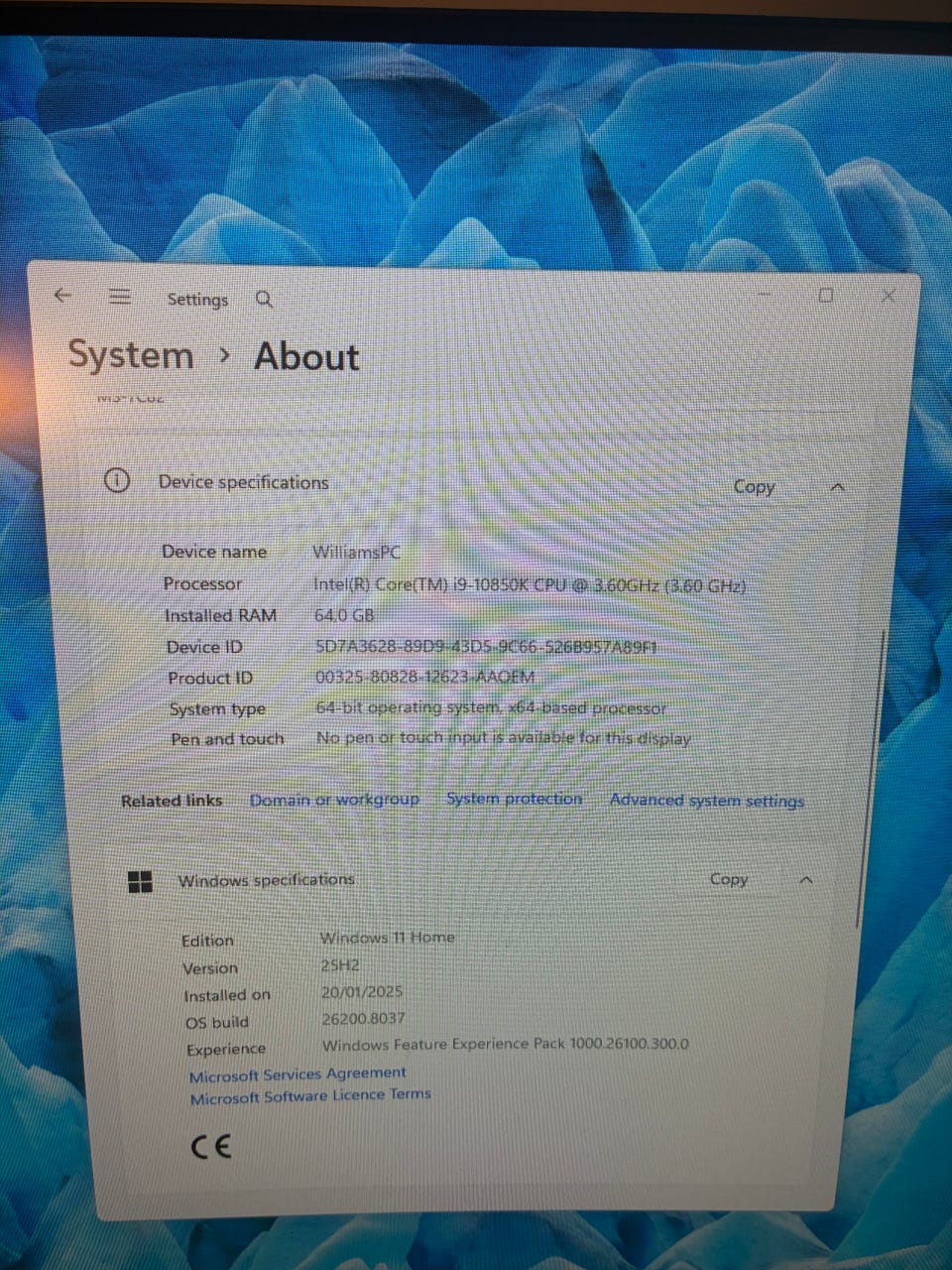The width and height of the screenshot is (952, 1270).
Task: Close the Settings window
Action: (888, 296)
